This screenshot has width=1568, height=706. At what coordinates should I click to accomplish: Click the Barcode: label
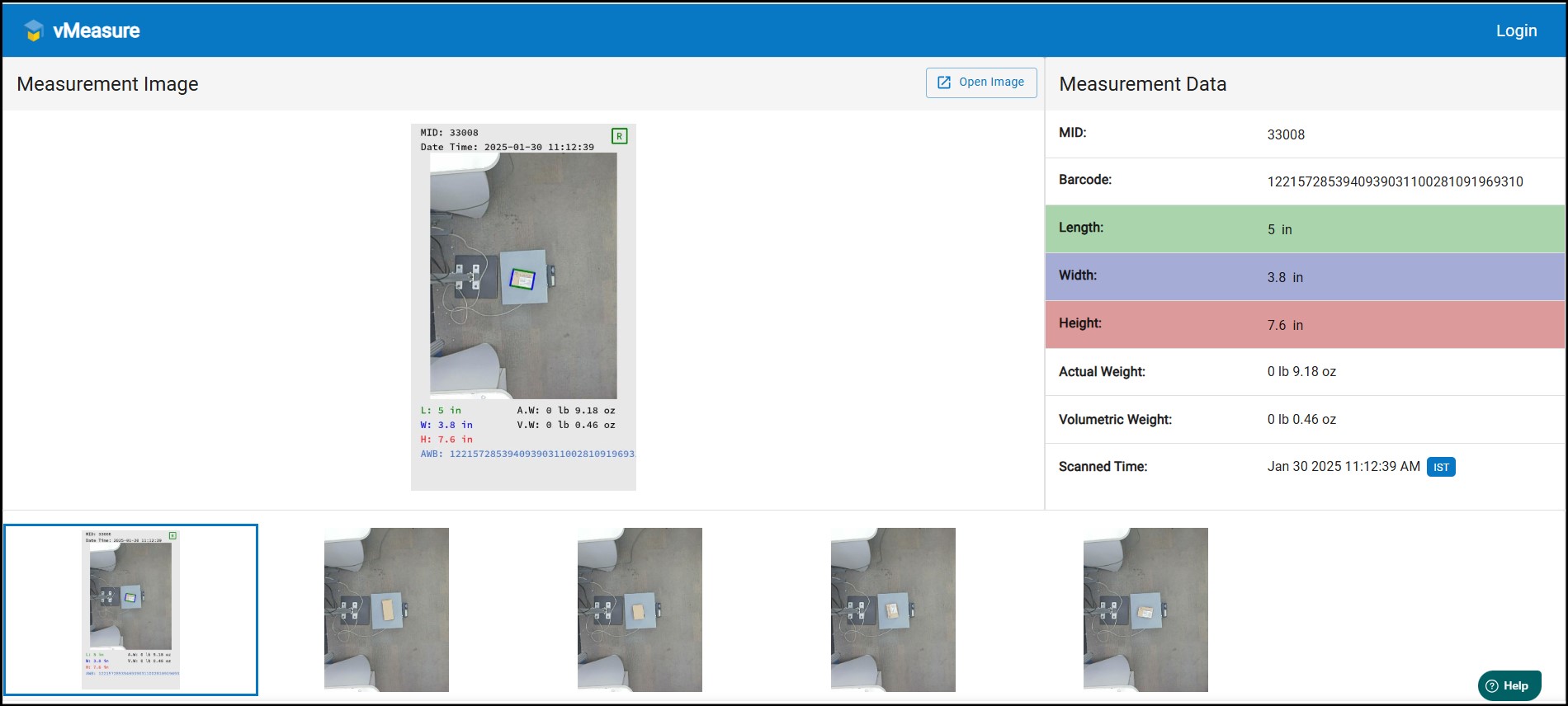(x=1085, y=180)
